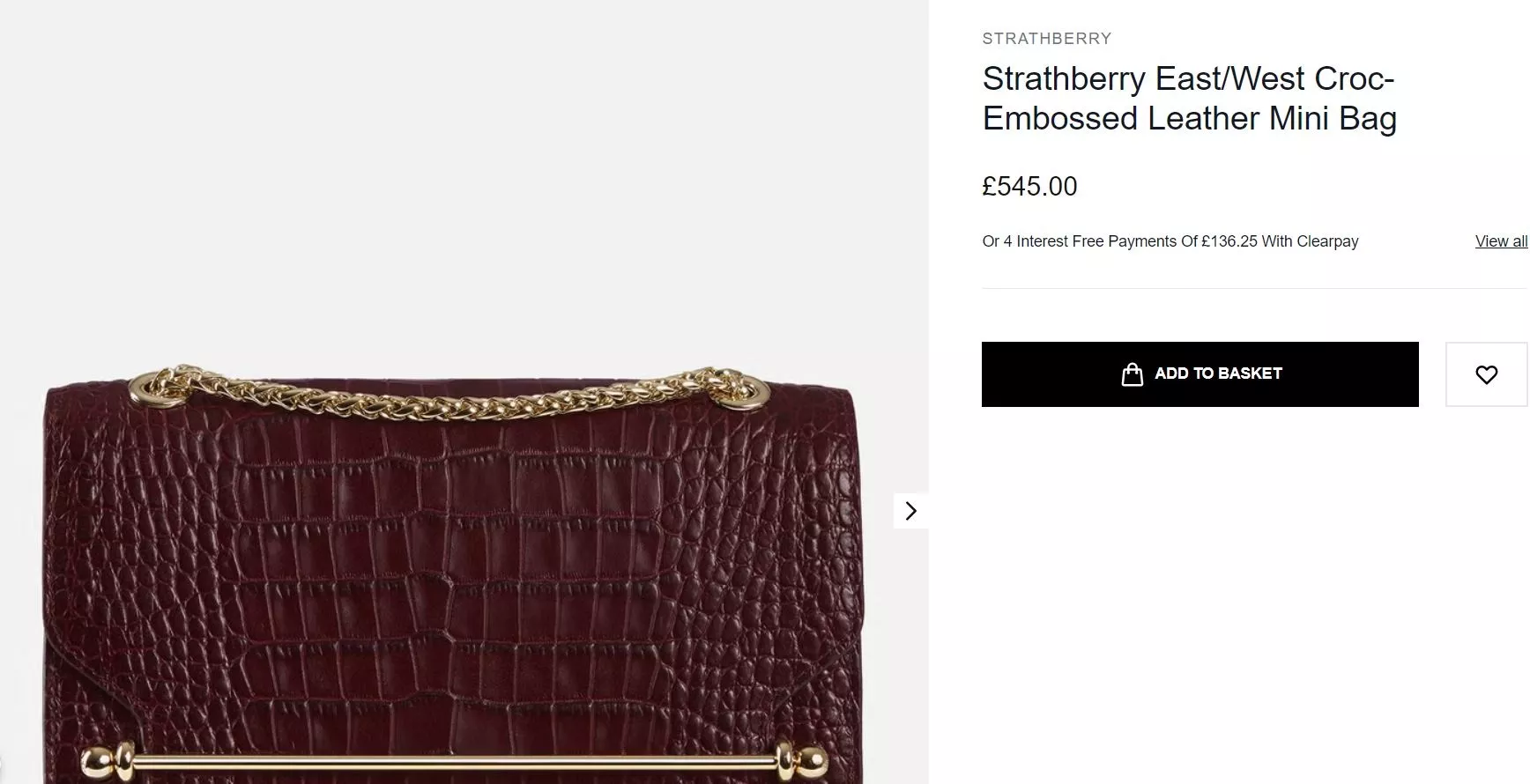Click the £136.25 instalment amount

pyautogui.click(x=1229, y=241)
